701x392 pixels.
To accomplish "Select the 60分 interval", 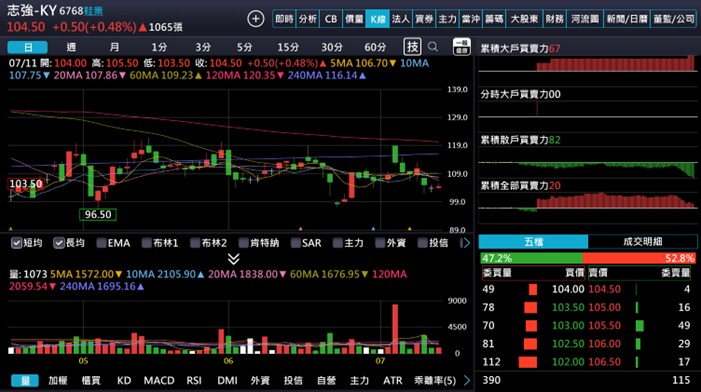I will pyautogui.click(x=375, y=47).
